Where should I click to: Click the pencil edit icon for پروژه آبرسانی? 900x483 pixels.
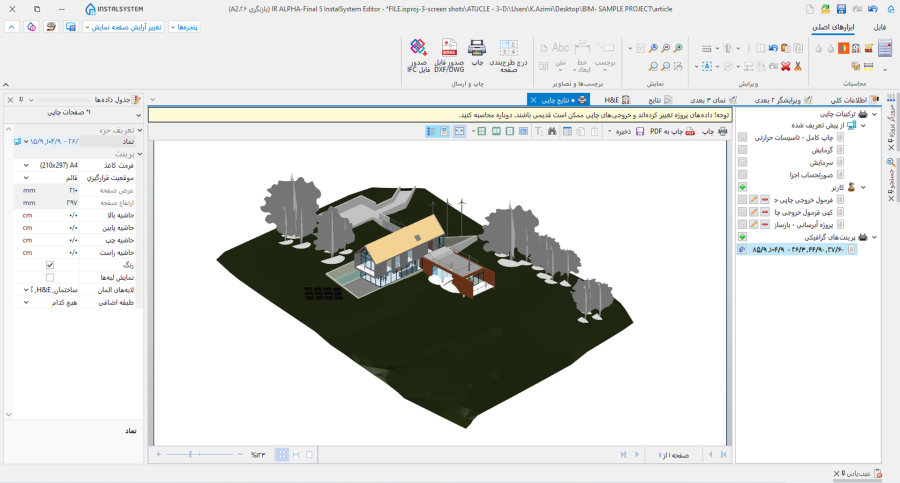pyautogui.click(x=754, y=225)
